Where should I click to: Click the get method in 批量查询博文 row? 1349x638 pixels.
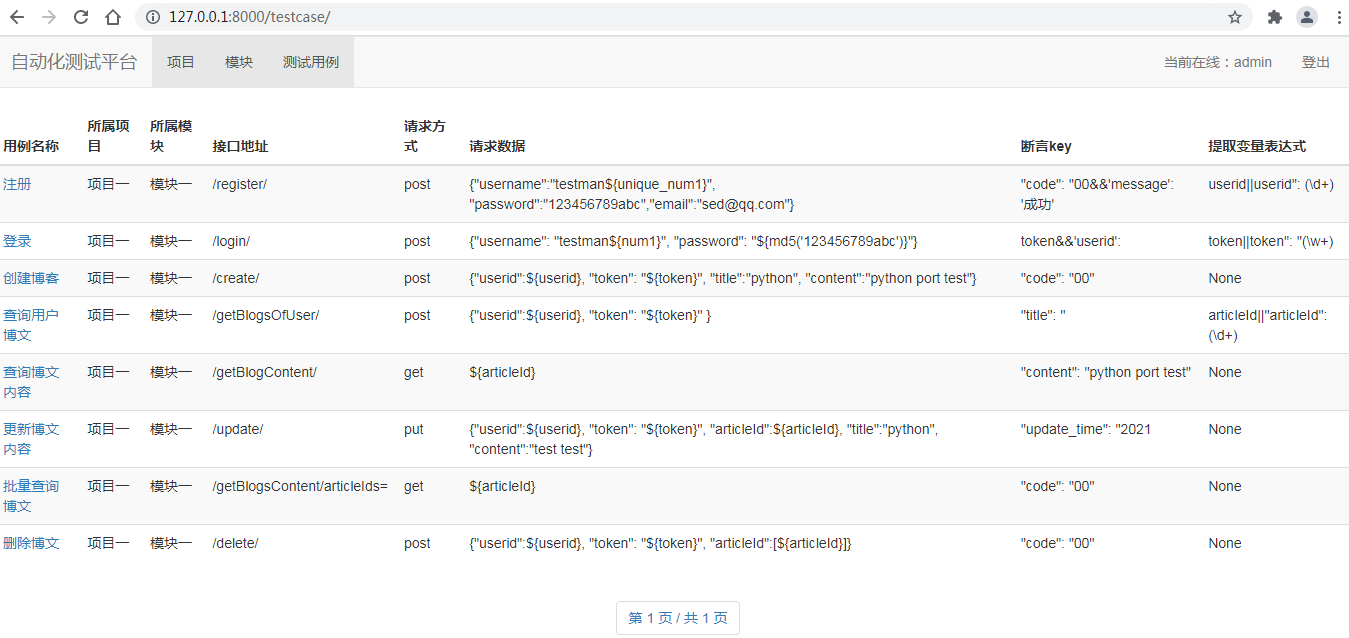[414, 486]
